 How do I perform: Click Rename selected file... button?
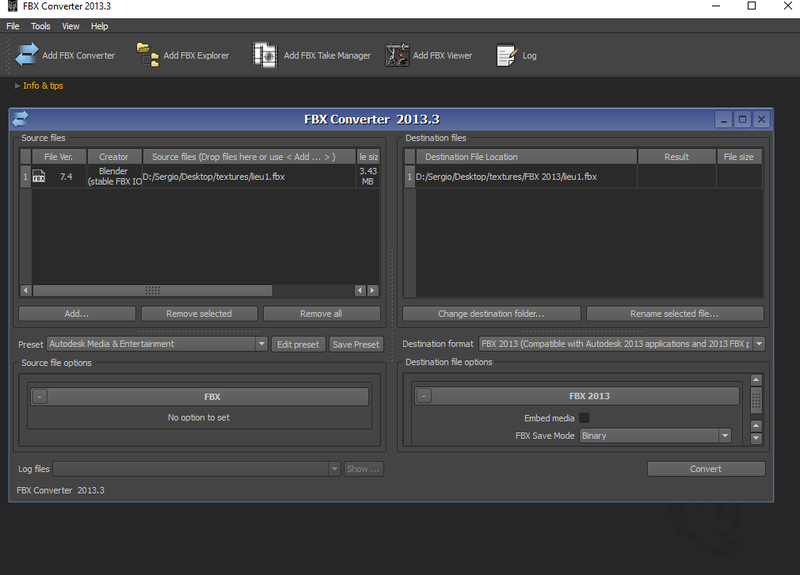click(x=674, y=314)
